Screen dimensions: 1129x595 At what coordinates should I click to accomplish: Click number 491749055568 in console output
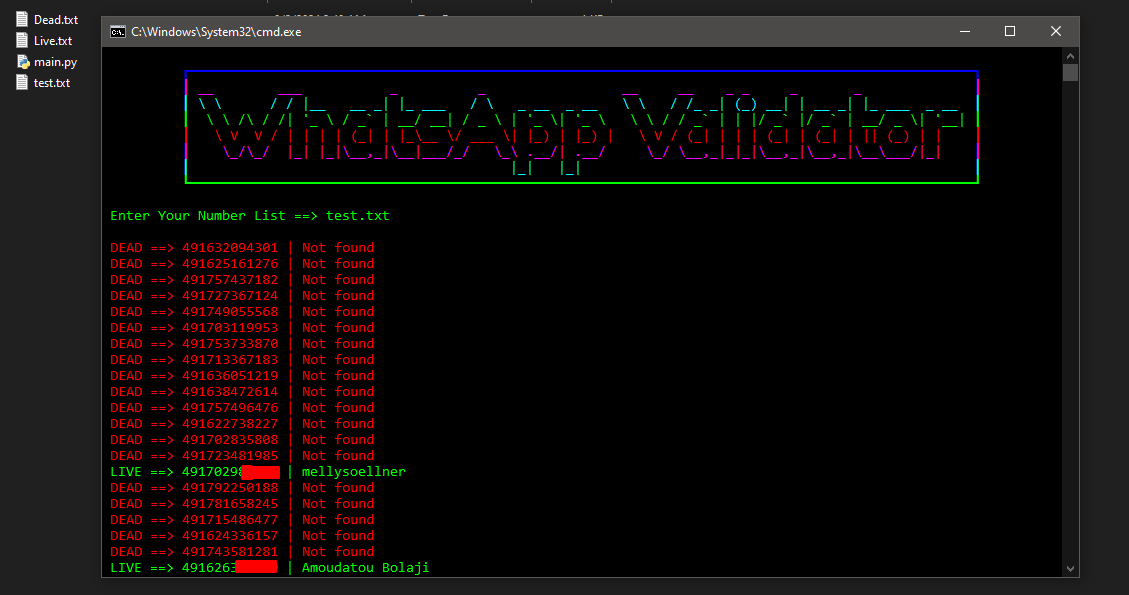click(x=230, y=312)
